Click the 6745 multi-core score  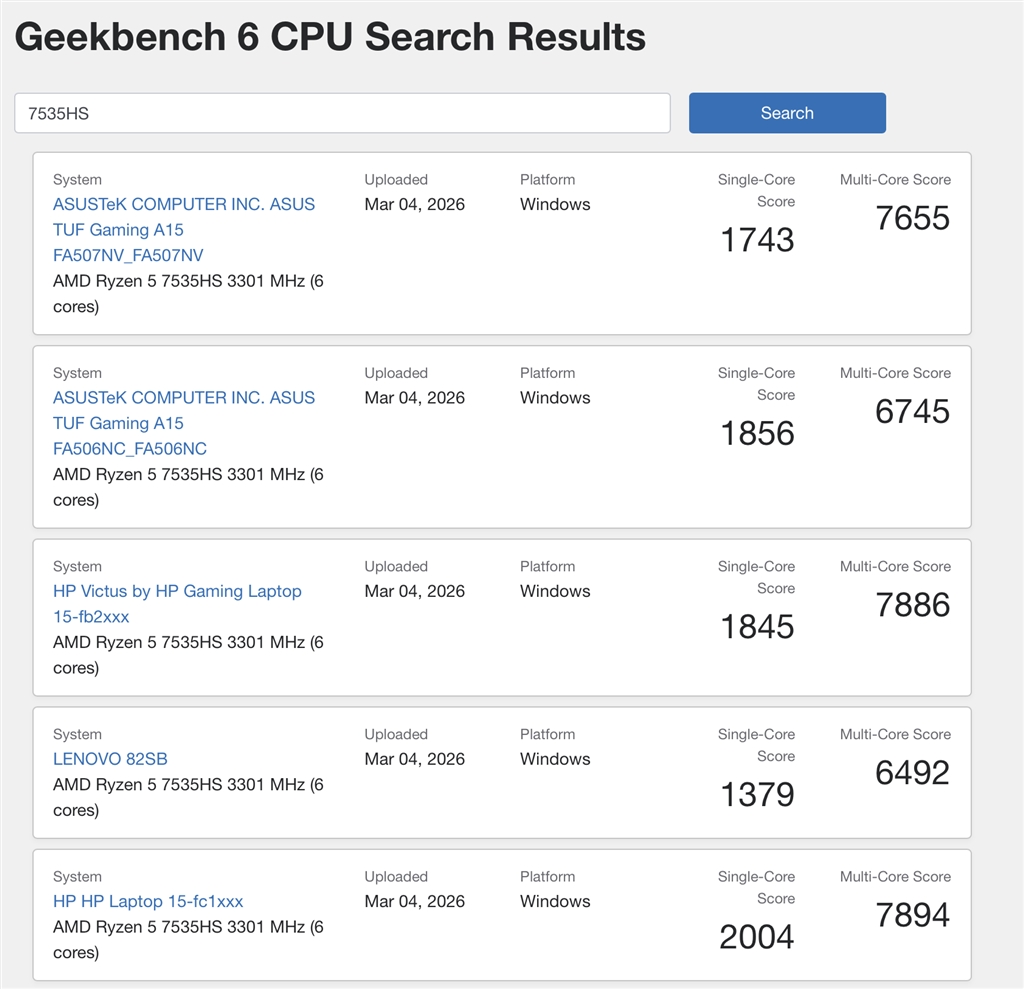click(912, 411)
